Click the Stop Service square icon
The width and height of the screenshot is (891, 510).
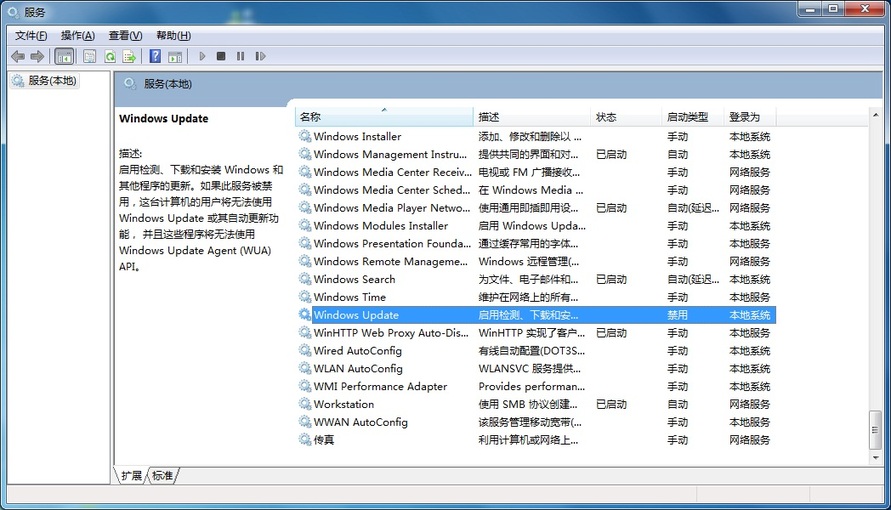coord(221,56)
